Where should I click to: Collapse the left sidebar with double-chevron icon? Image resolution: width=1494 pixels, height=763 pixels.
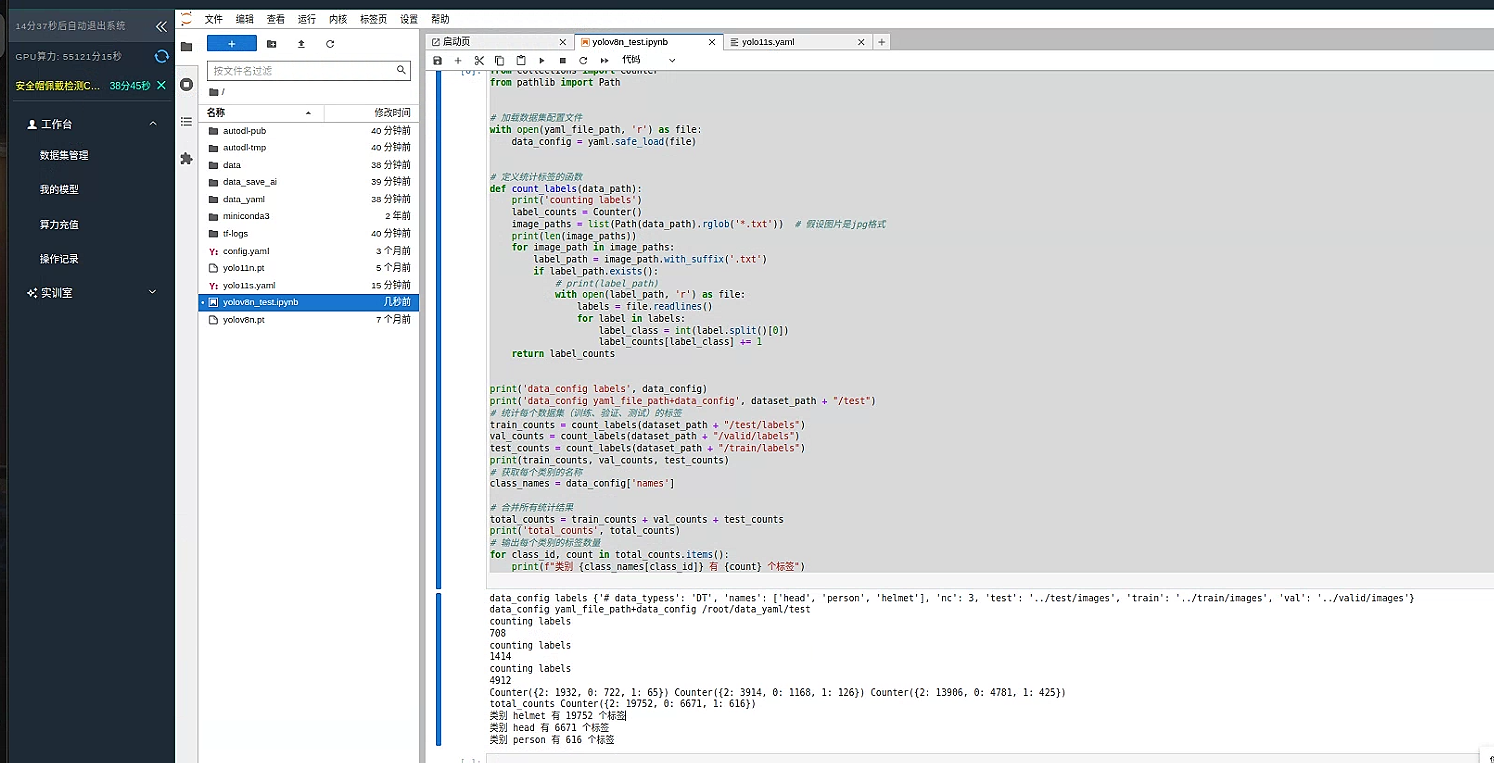point(161,26)
